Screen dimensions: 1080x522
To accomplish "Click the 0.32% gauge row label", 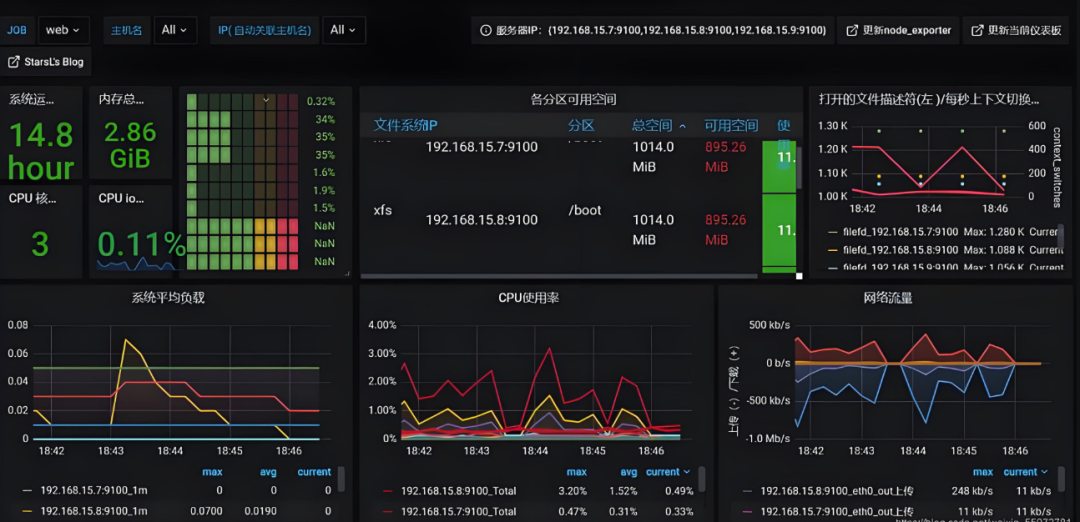I will 321,101.
